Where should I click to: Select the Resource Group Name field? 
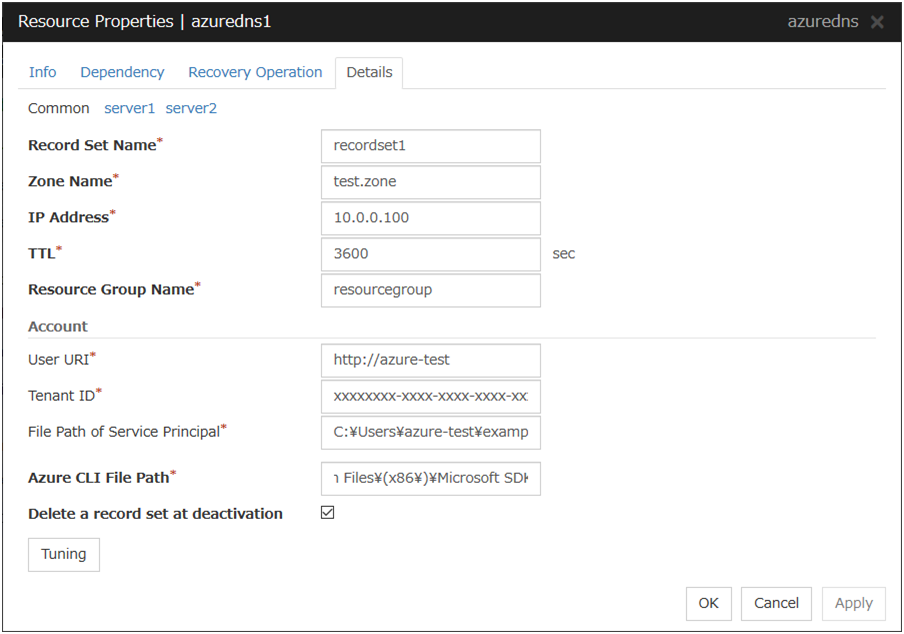click(x=430, y=290)
